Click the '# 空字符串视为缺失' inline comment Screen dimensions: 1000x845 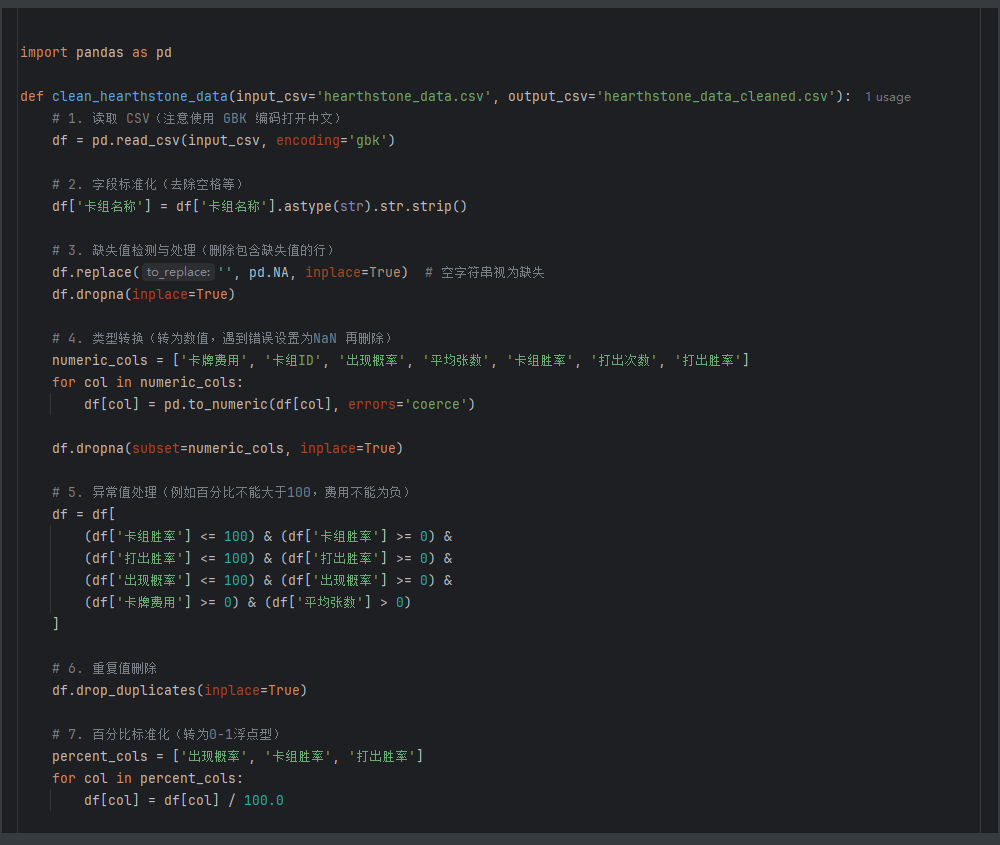click(x=485, y=272)
